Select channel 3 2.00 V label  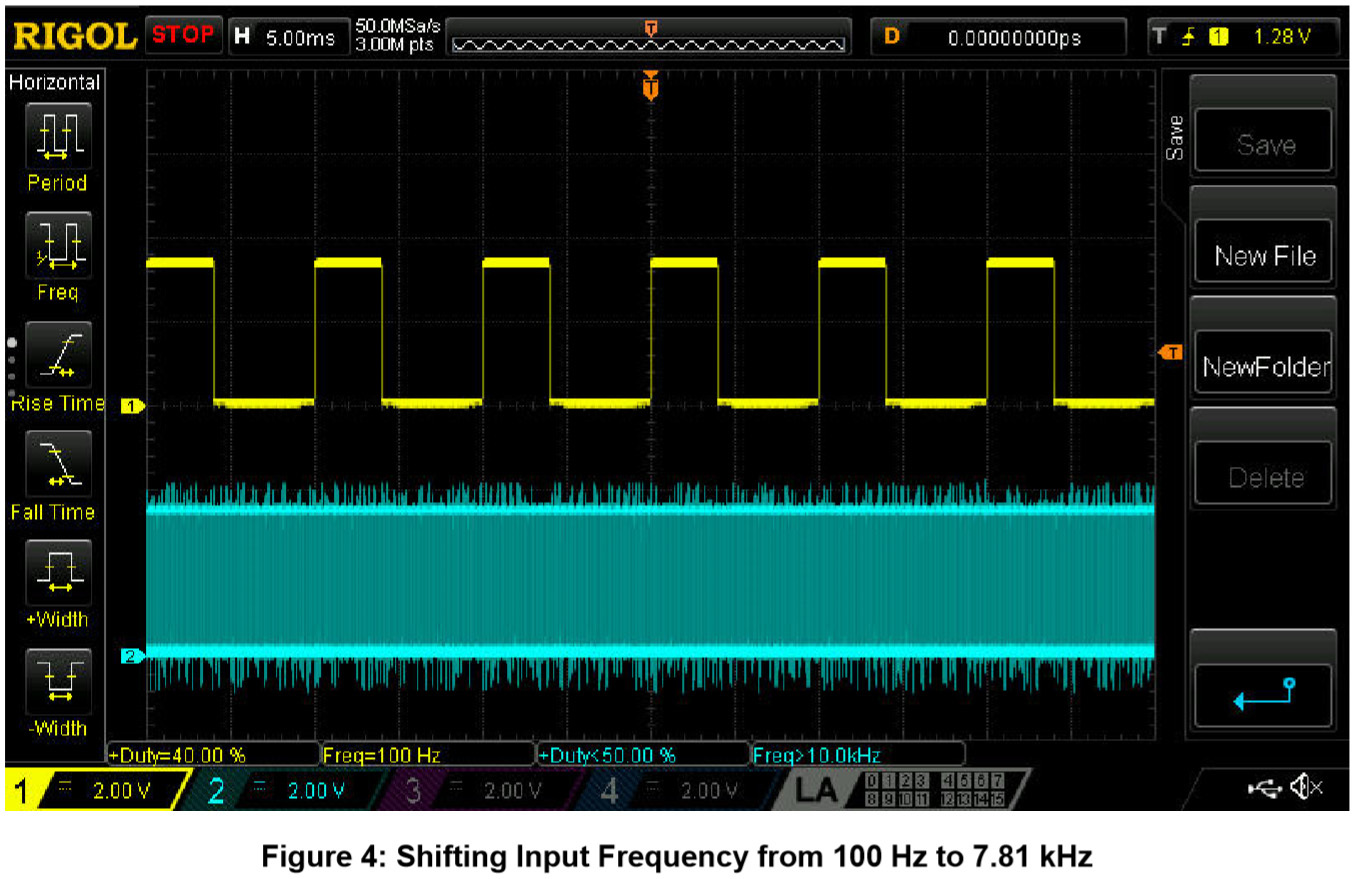[512, 791]
